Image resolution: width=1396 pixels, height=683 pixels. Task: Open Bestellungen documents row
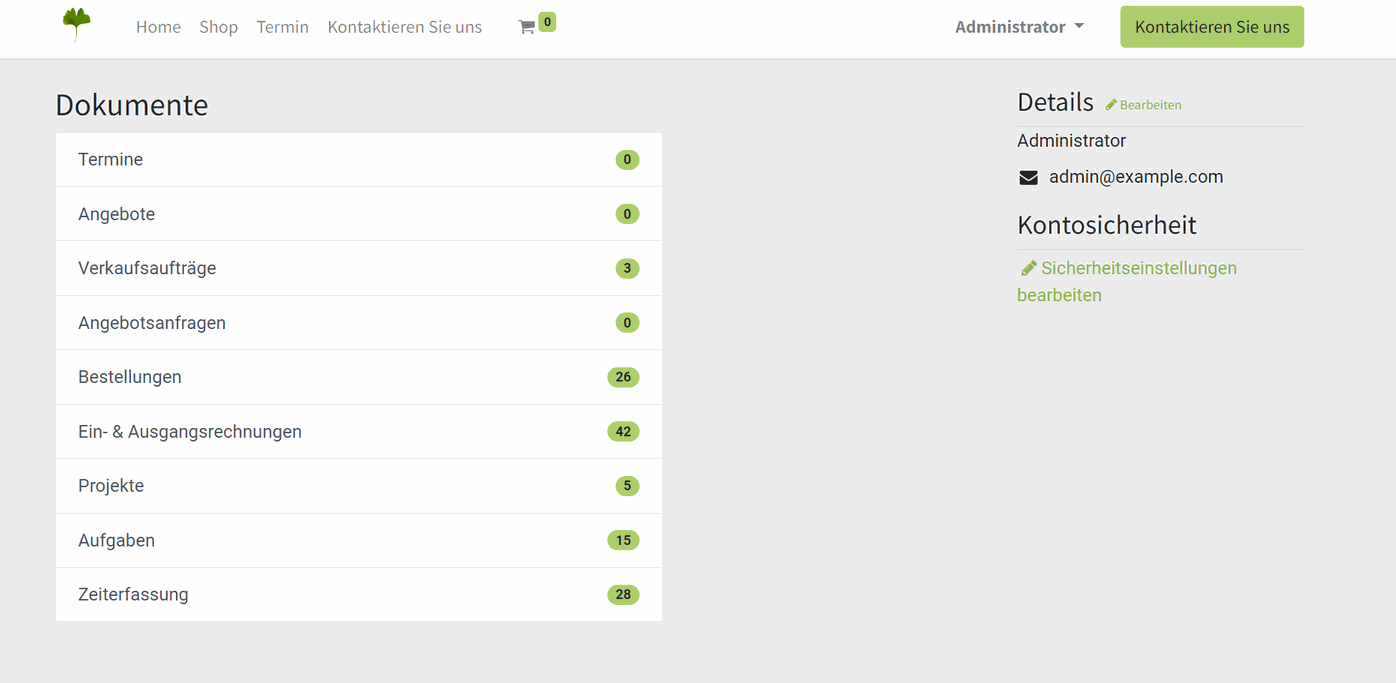130,377
